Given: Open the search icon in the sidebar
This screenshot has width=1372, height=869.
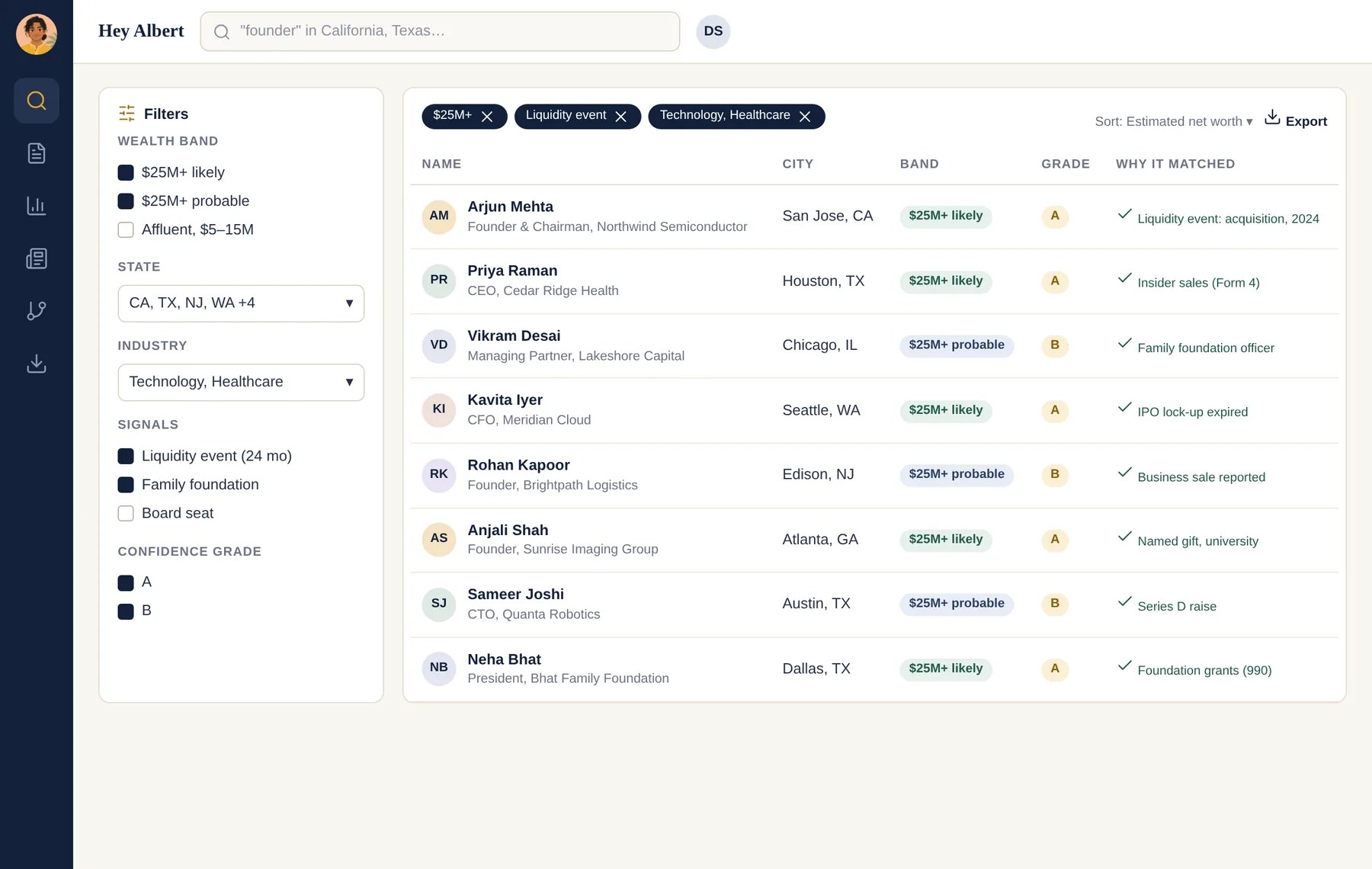Looking at the screenshot, I should (x=37, y=101).
